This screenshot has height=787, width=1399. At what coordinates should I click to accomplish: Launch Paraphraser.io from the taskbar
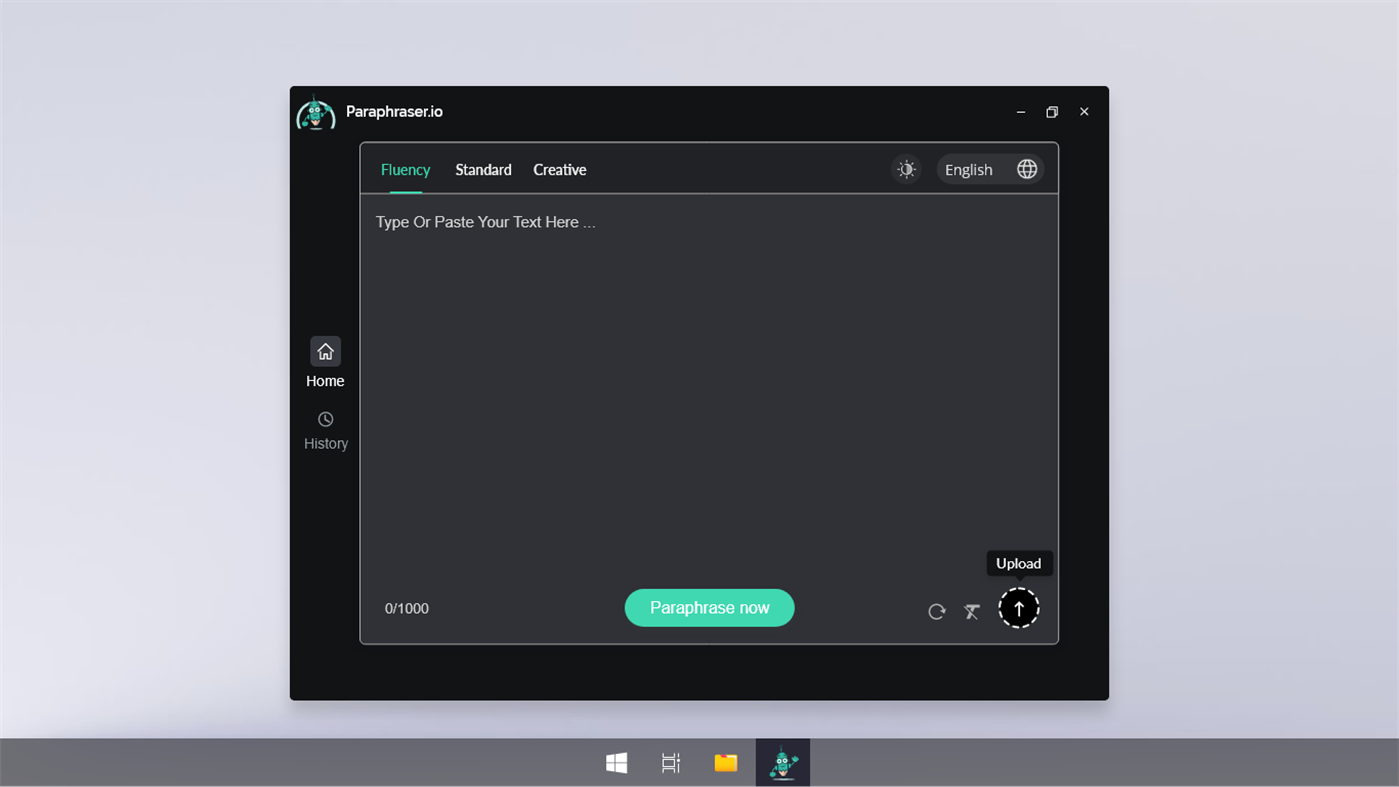pos(782,762)
